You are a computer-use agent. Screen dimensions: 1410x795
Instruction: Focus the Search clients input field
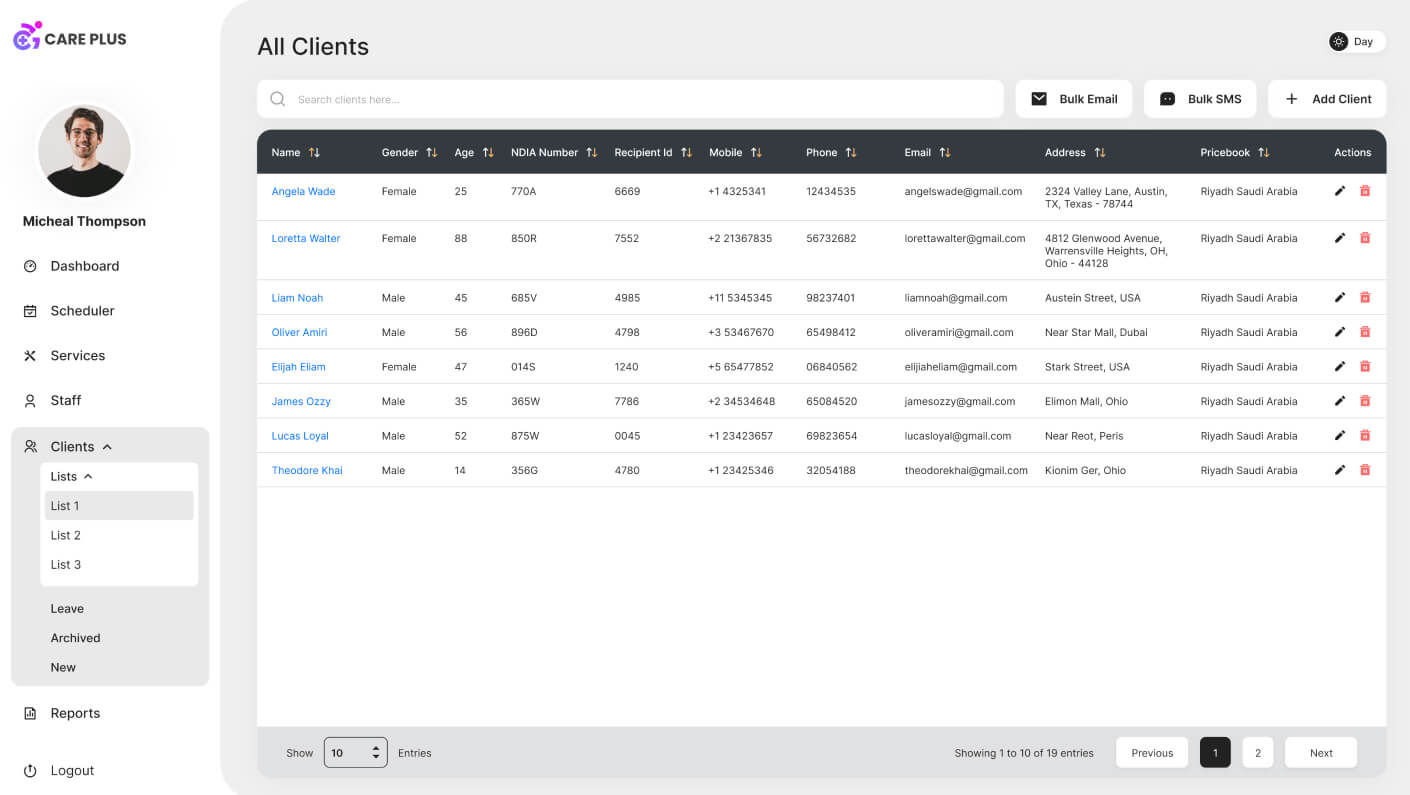pyautogui.click(x=630, y=99)
